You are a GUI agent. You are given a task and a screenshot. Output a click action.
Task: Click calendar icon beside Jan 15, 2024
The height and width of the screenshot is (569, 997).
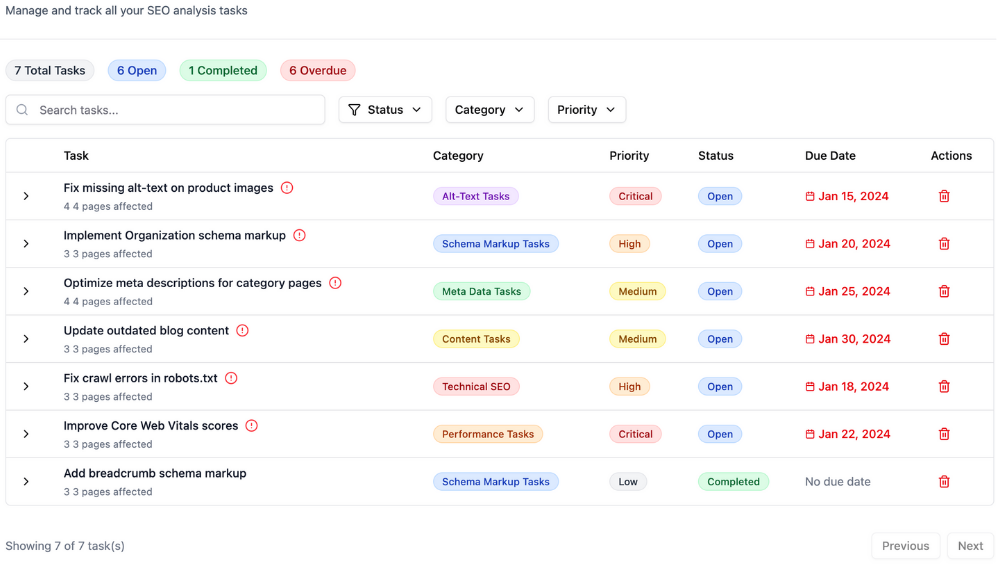(810, 197)
